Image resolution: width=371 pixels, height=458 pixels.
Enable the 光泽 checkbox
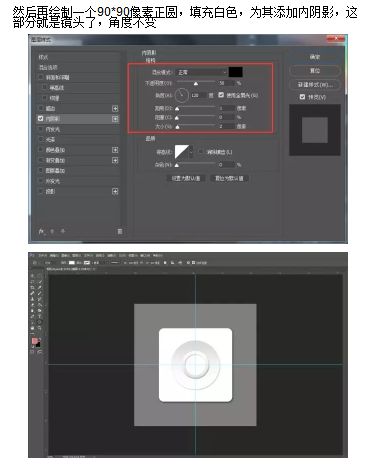coord(41,139)
